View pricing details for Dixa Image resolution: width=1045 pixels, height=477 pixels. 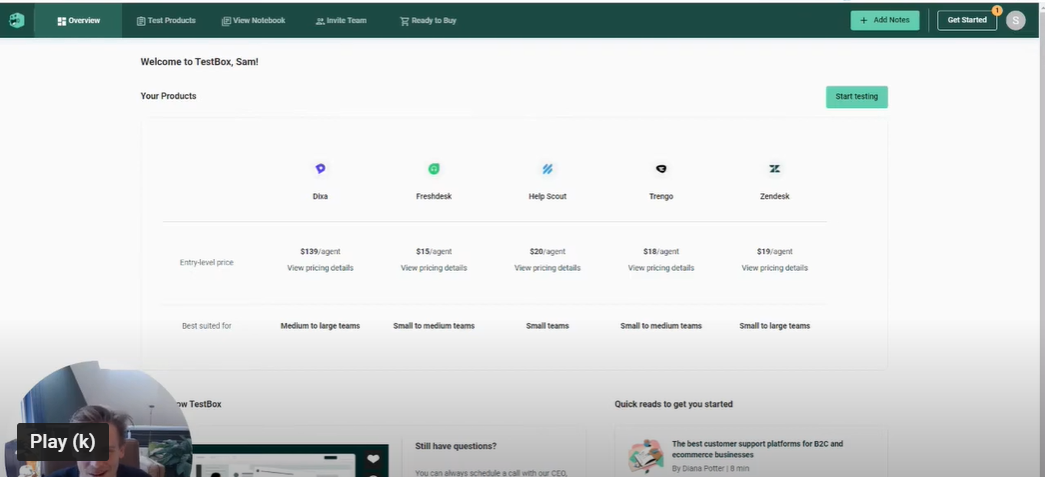pos(320,268)
